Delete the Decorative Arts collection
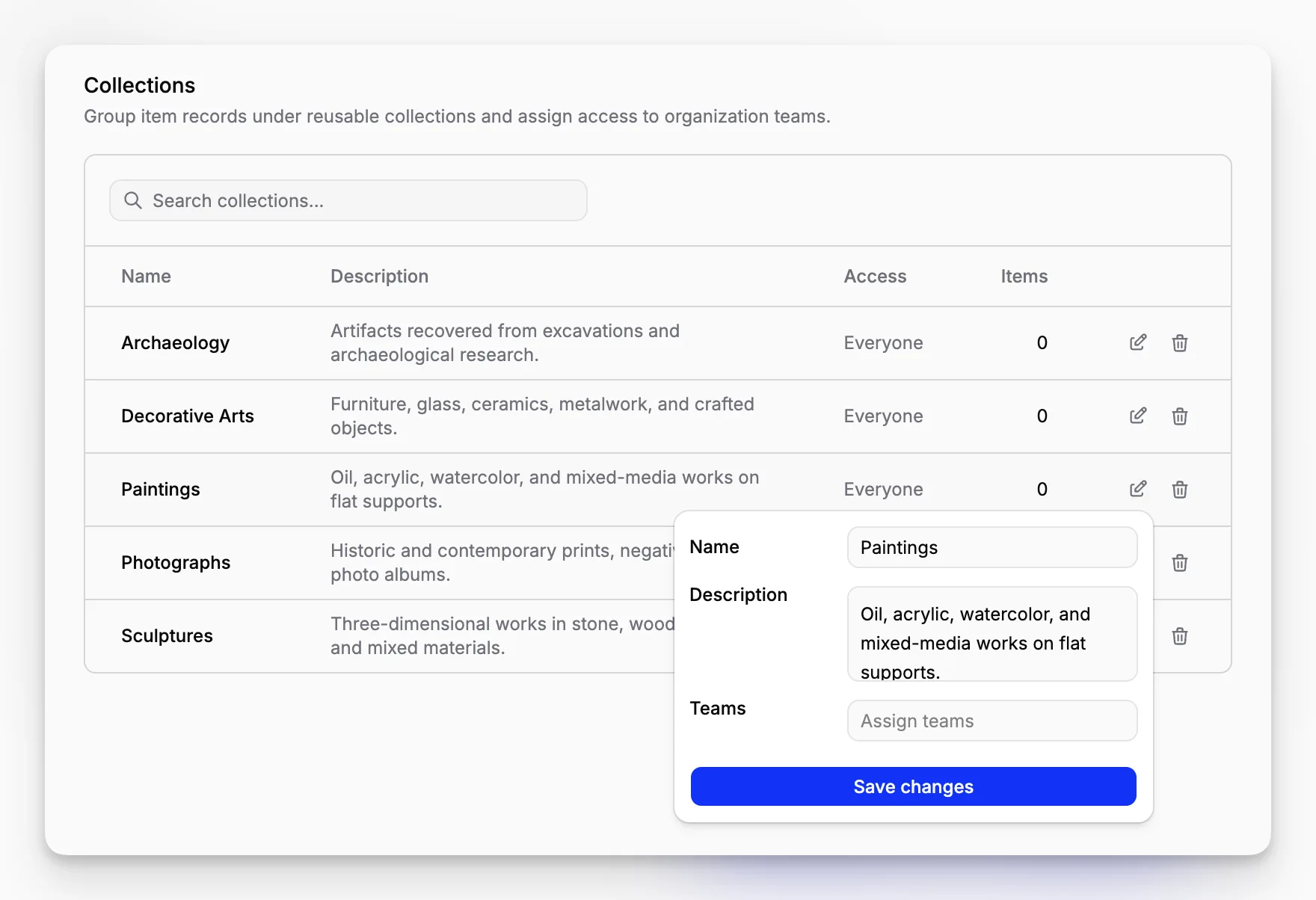 tap(1180, 416)
